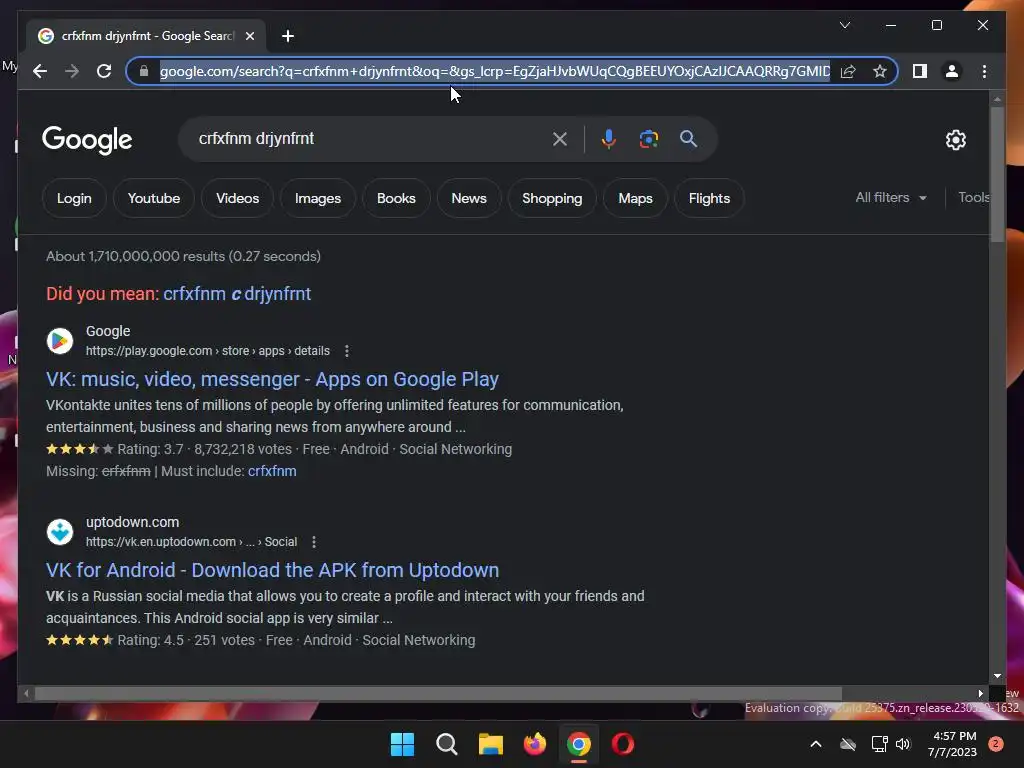
Task: Open the Chrome profile icon
Action: pyautogui.click(x=952, y=71)
